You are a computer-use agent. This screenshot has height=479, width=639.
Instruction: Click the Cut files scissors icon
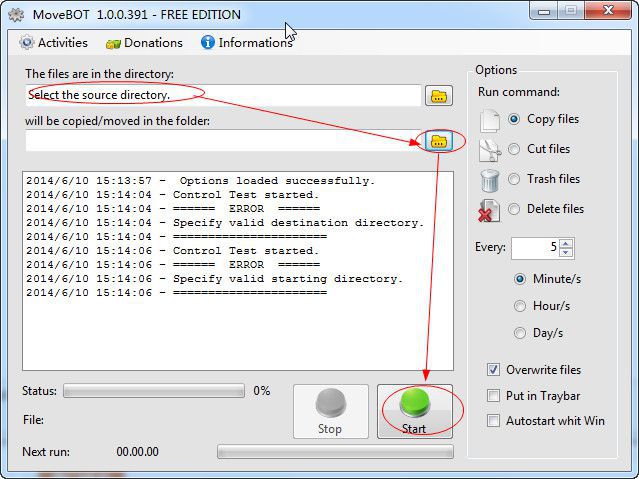point(490,150)
